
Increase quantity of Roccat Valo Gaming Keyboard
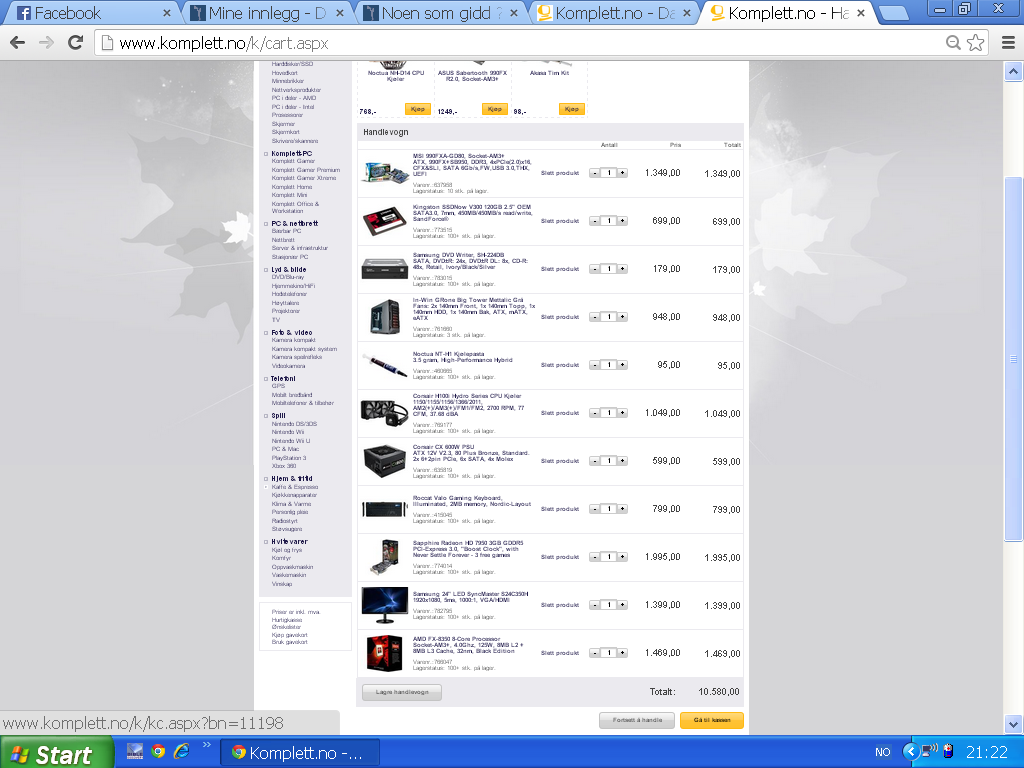pos(622,509)
